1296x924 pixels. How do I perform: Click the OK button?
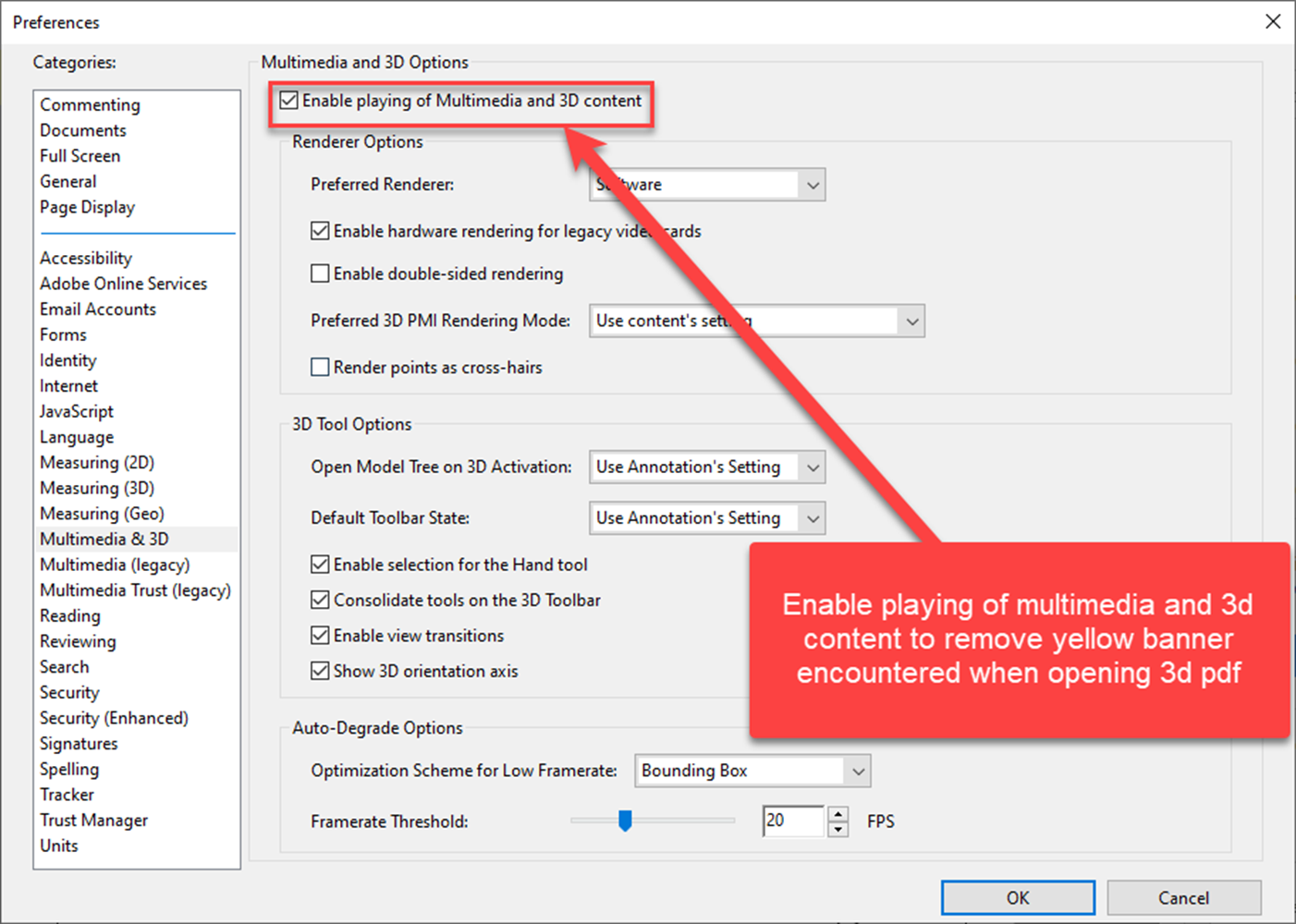[1018, 897]
